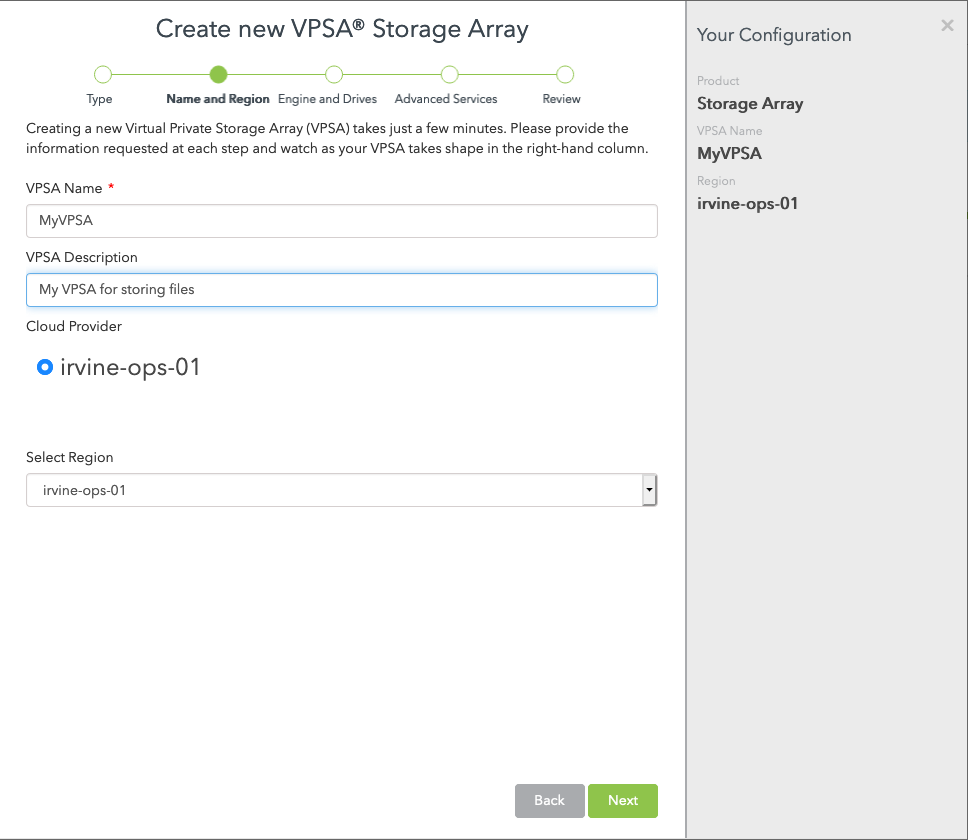Click the Name and Region step circle

(218, 75)
